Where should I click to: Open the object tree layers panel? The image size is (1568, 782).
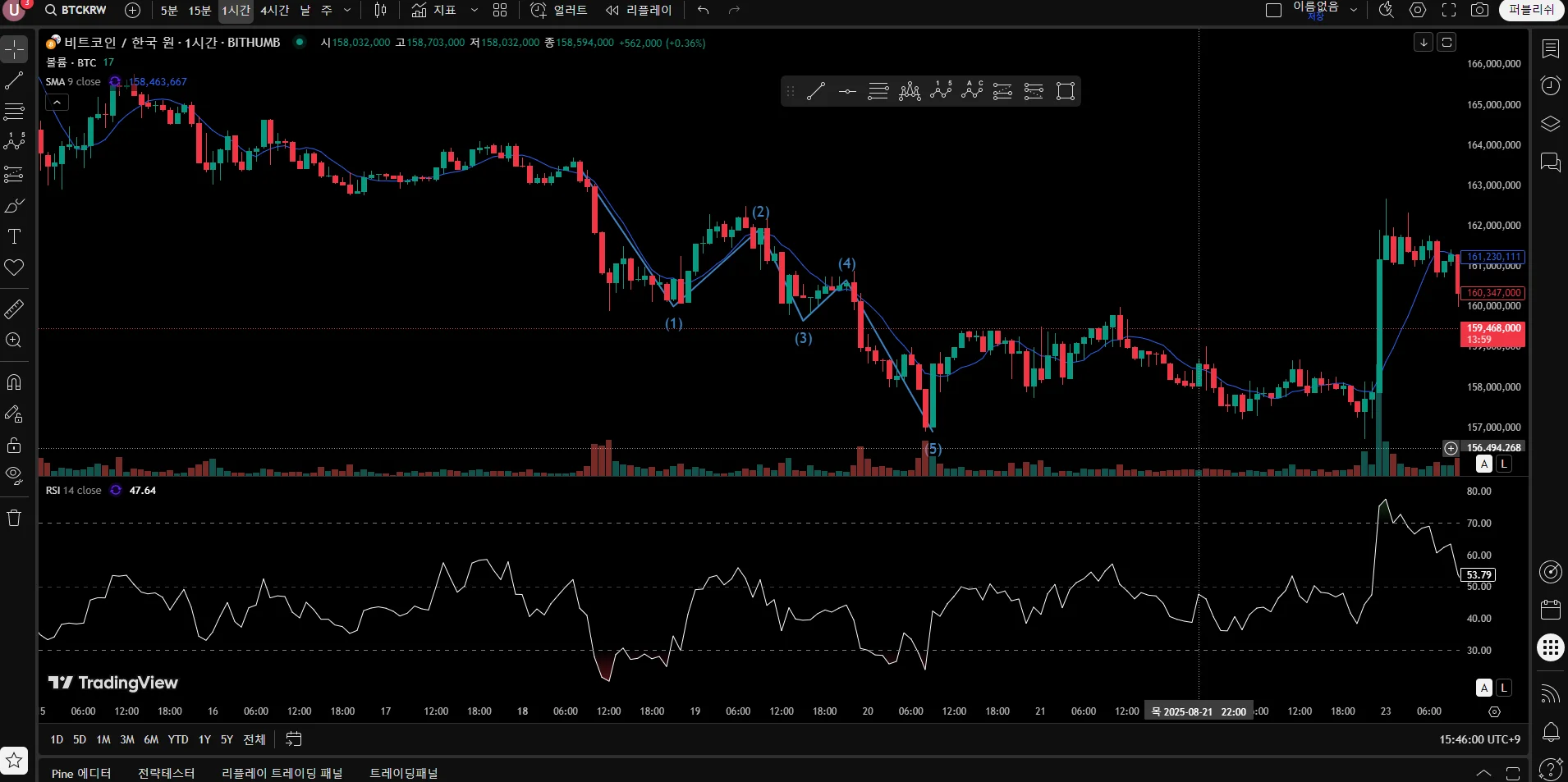click(x=1551, y=124)
